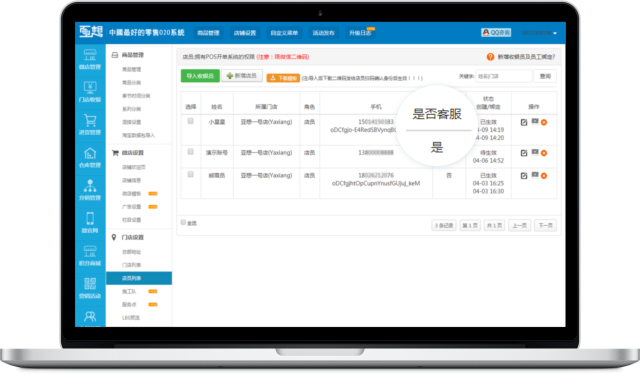Tick the checkbox for 小星星 row
This screenshot has width=640, height=376.
[191, 121]
